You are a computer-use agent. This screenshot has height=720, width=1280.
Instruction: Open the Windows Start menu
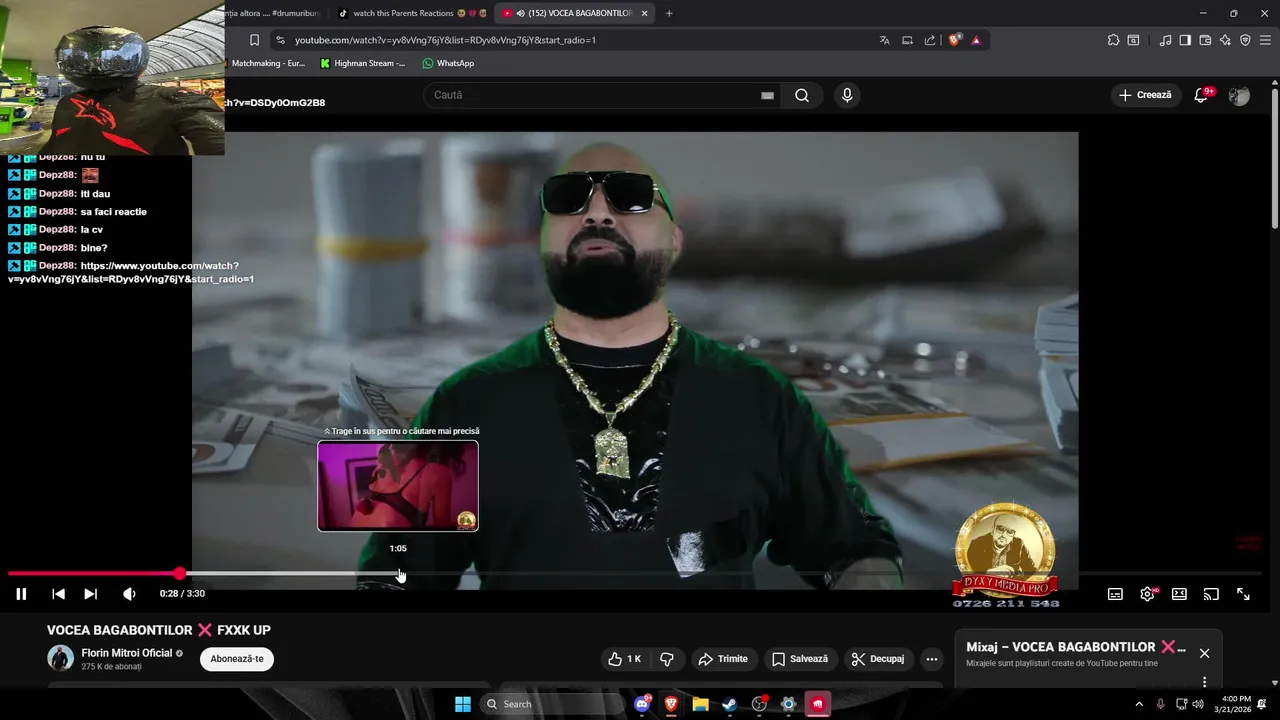point(463,704)
